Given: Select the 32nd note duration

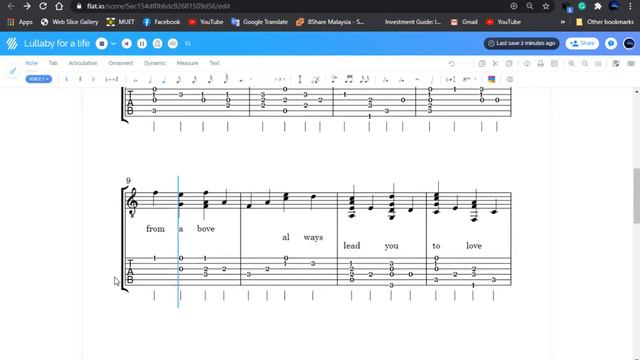Looking at the screenshot, I should tap(210, 79).
